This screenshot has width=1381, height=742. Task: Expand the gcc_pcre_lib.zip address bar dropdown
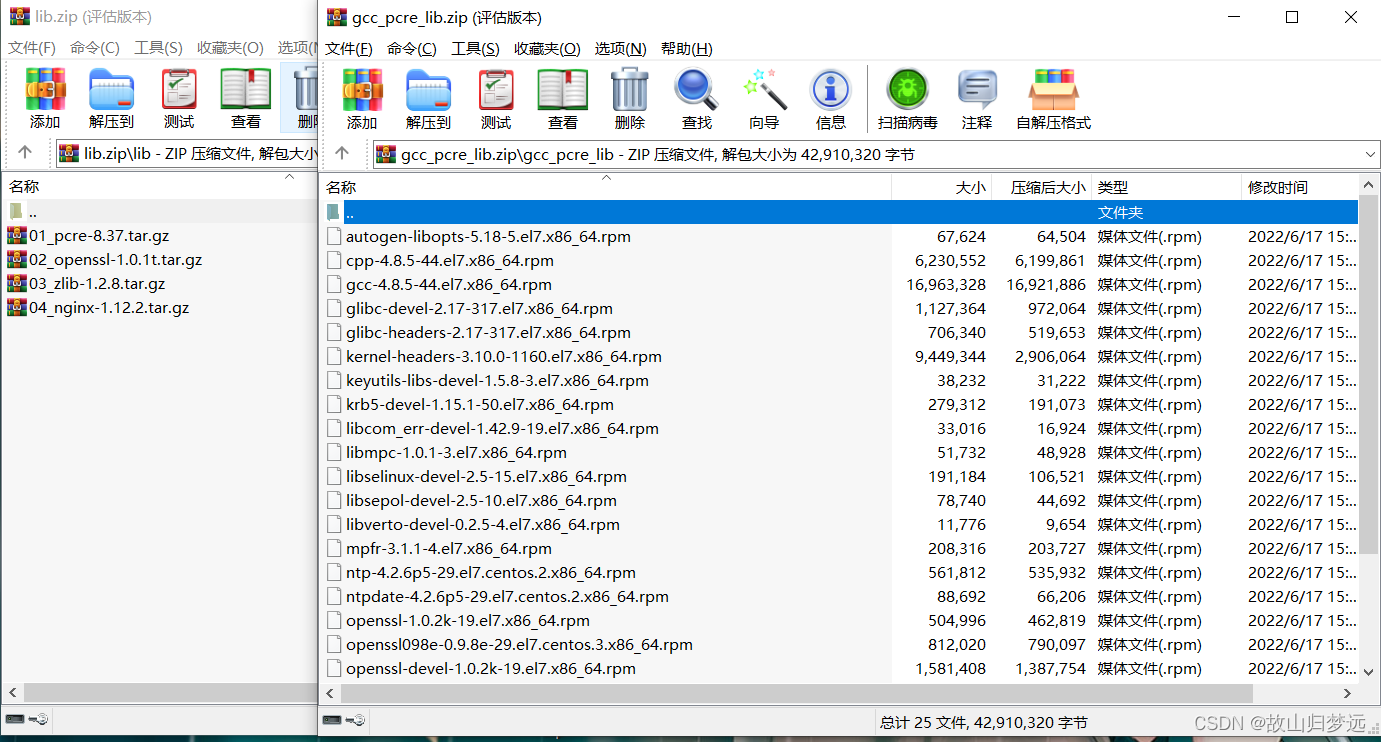pos(1370,154)
